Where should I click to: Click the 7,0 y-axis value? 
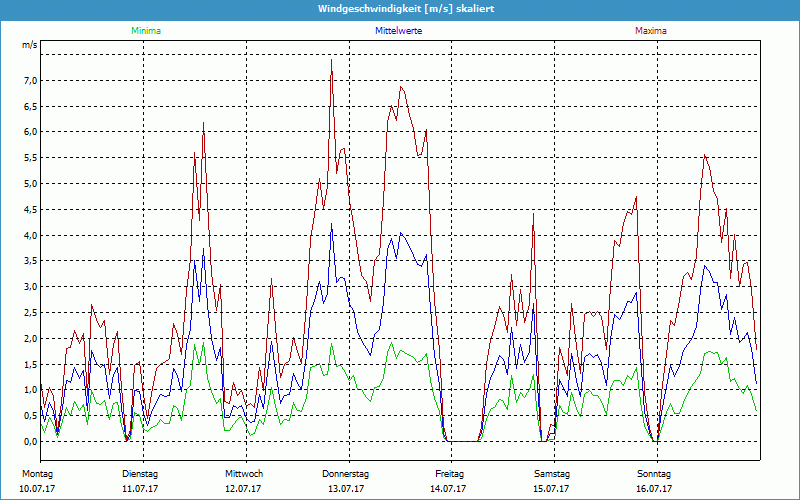tap(30, 80)
